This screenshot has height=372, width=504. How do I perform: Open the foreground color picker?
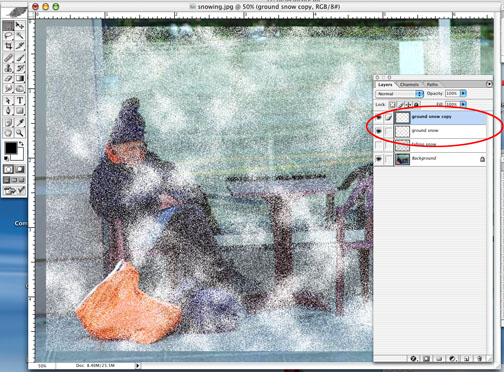pyautogui.click(x=10, y=148)
